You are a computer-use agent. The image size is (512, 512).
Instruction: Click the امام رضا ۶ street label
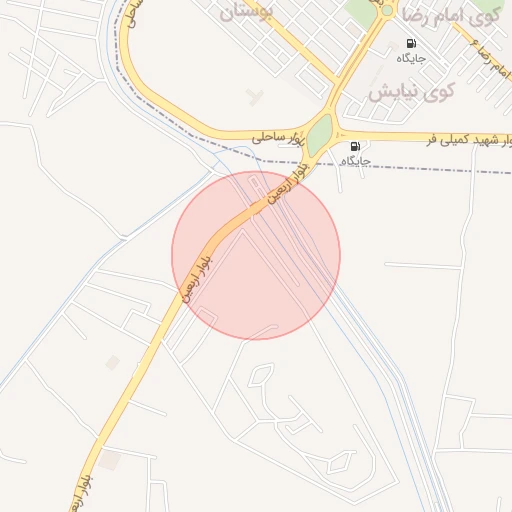(491, 60)
